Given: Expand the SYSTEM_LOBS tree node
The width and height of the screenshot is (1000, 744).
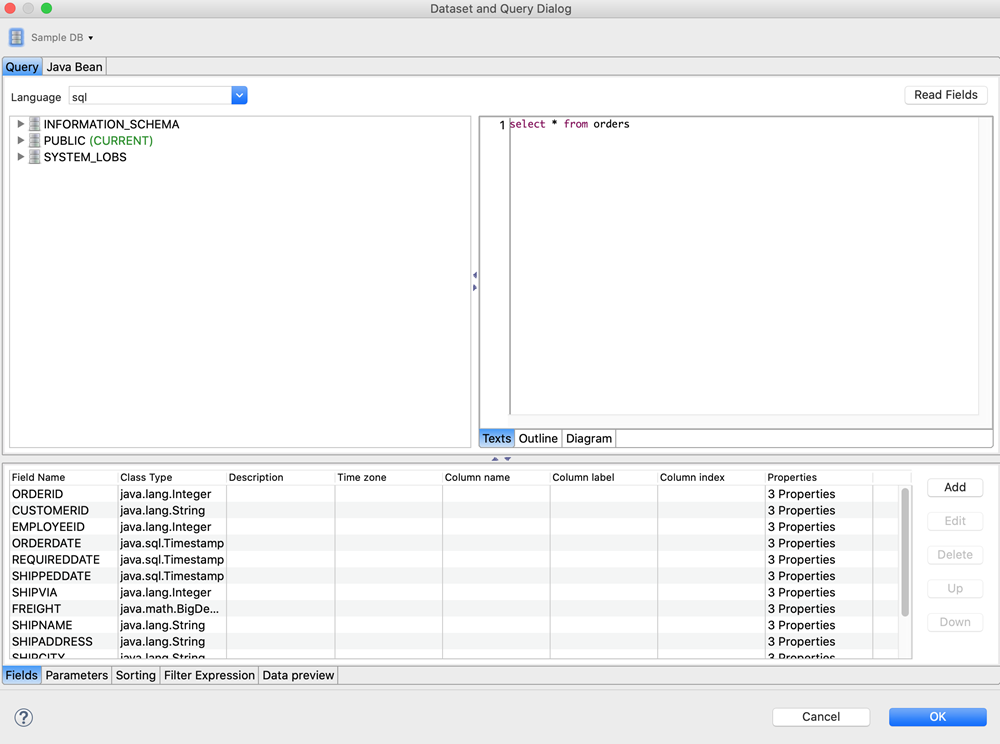Looking at the screenshot, I should point(20,157).
